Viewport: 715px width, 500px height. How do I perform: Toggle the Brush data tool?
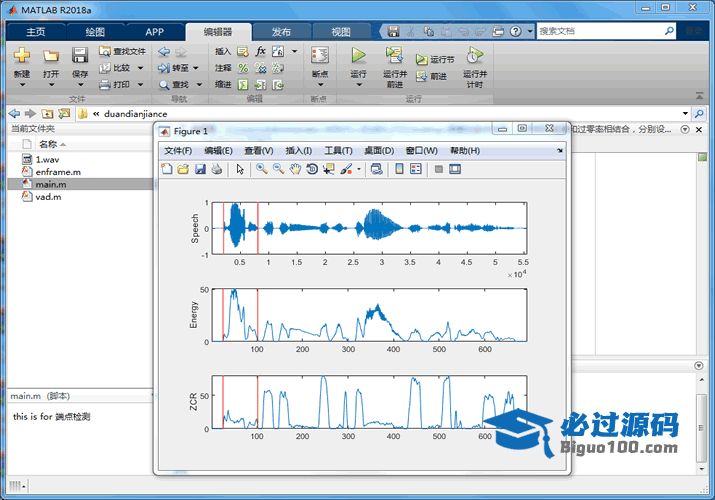pyautogui.click(x=347, y=169)
